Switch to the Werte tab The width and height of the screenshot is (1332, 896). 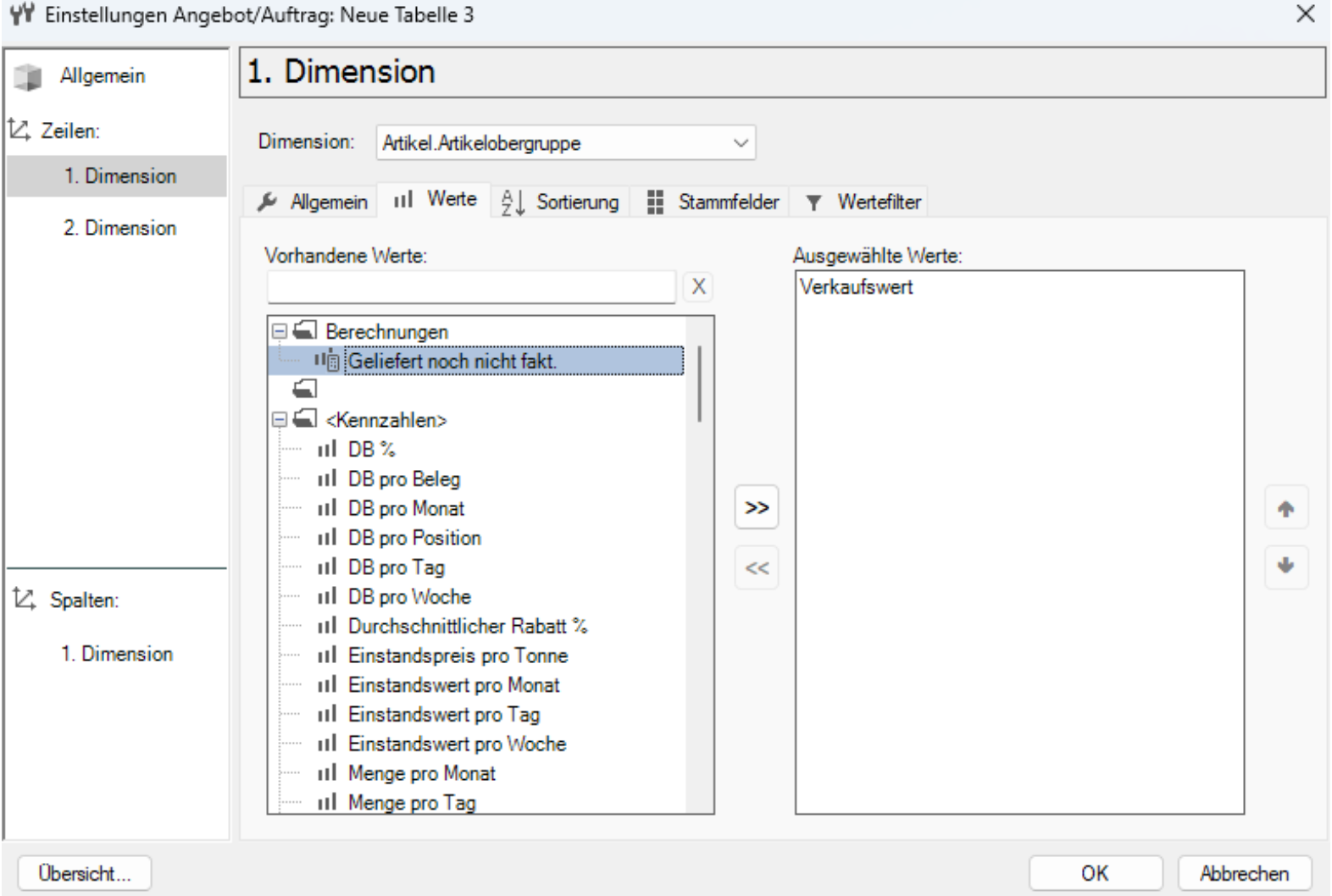coord(435,200)
